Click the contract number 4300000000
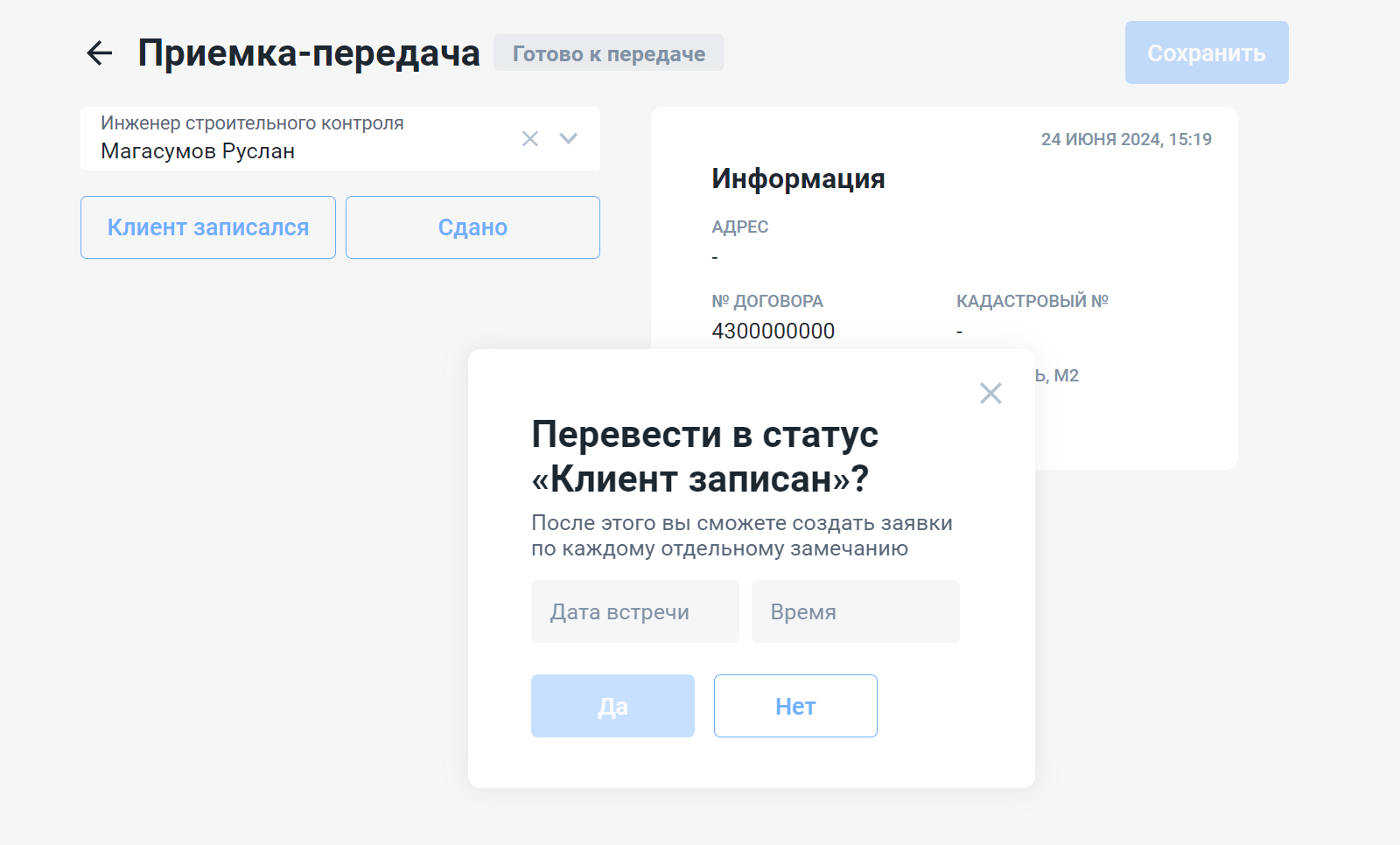 point(773,331)
